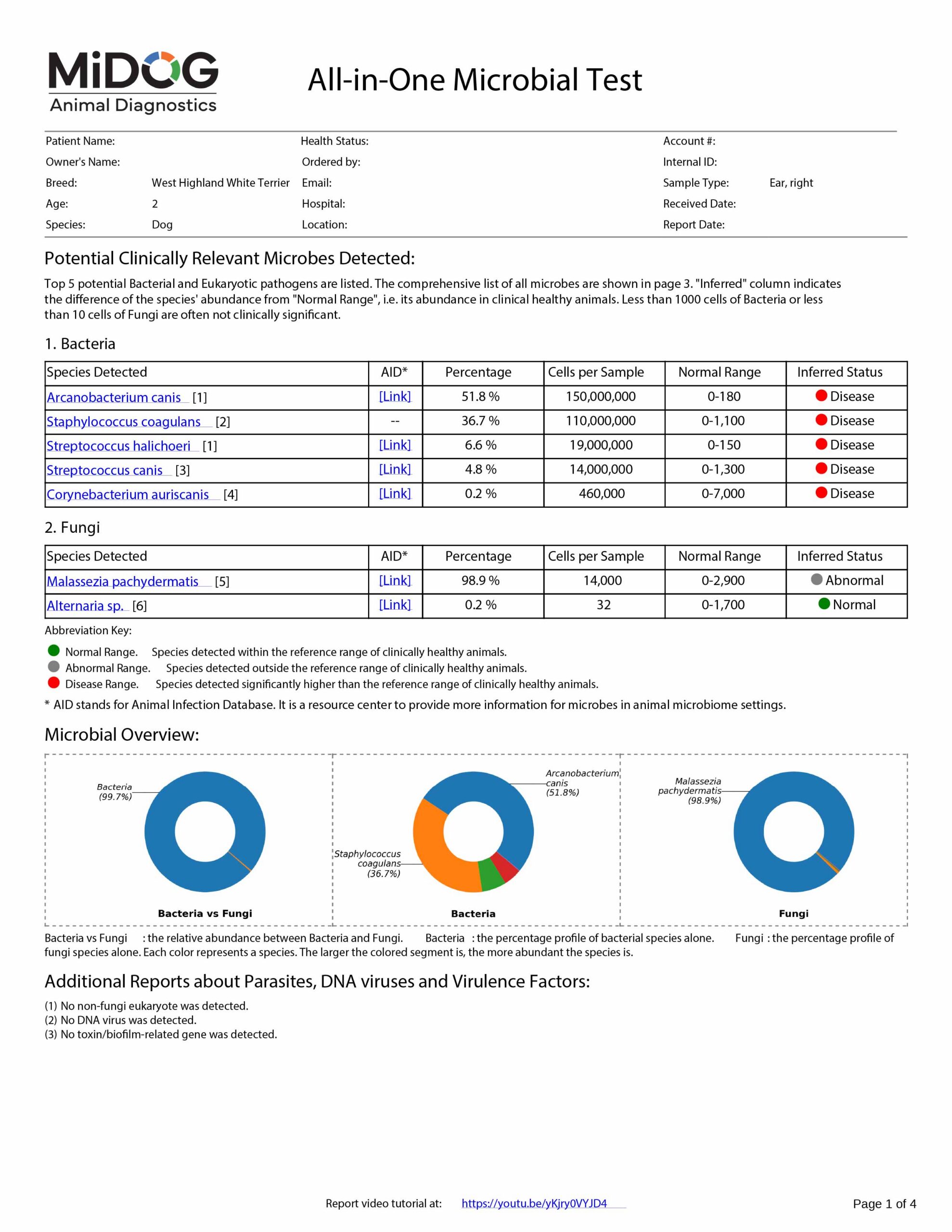Click the AID [Link] for Corynebacterium auriscanis
The width and height of the screenshot is (952, 1232).
tap(395, 494)
